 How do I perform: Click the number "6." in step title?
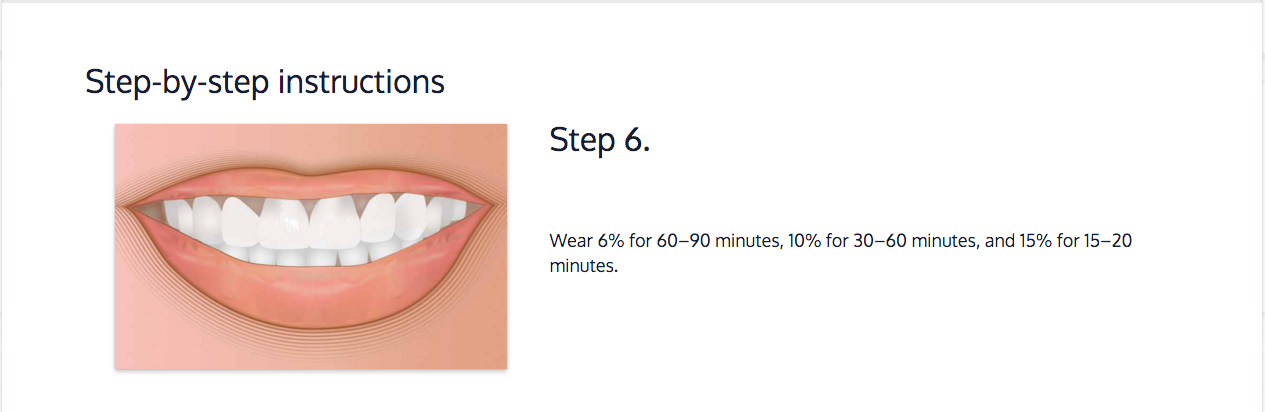click(637, 141)
